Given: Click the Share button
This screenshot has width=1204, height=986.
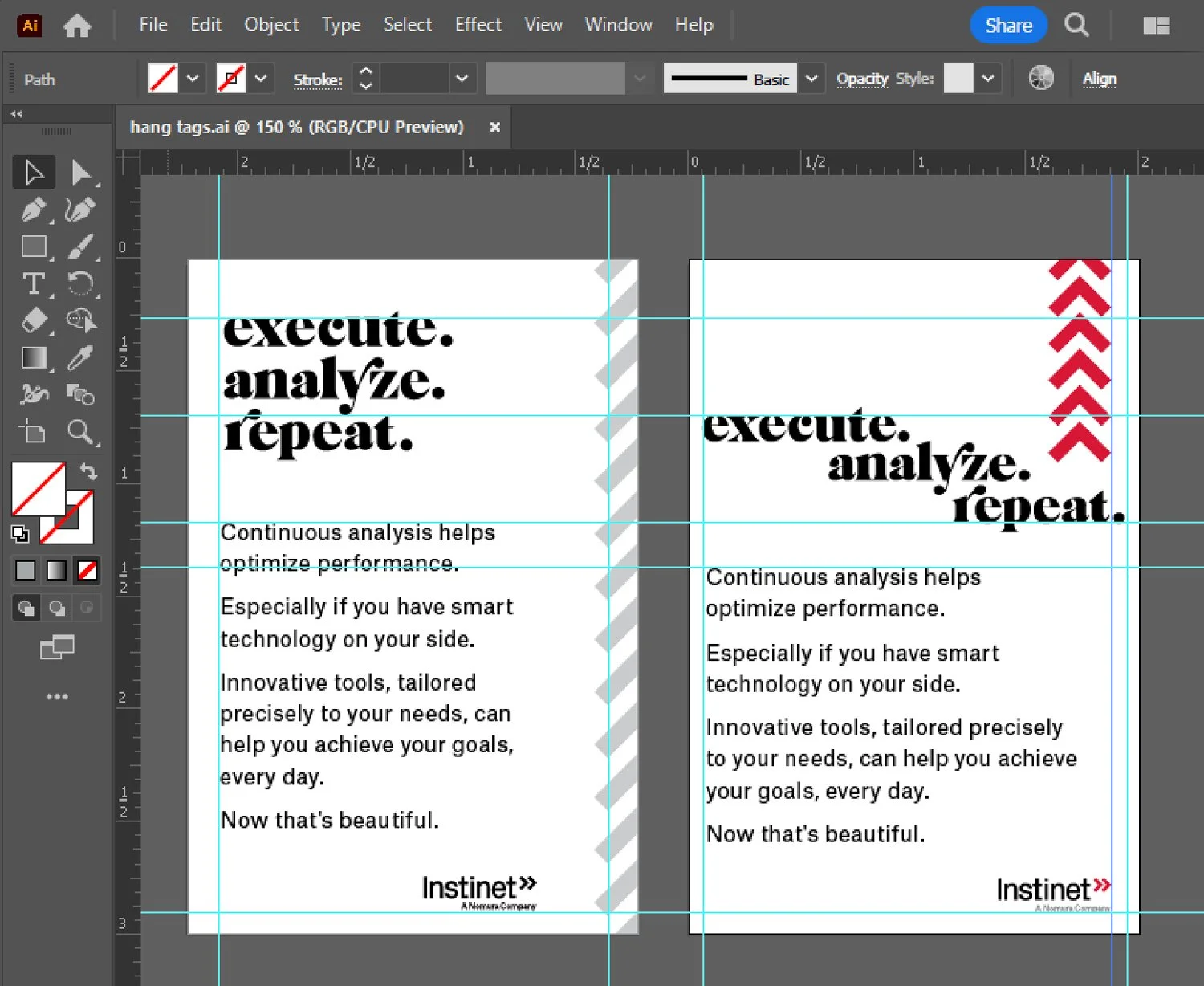Looking at the screenshot, I should pos(1008,25).
